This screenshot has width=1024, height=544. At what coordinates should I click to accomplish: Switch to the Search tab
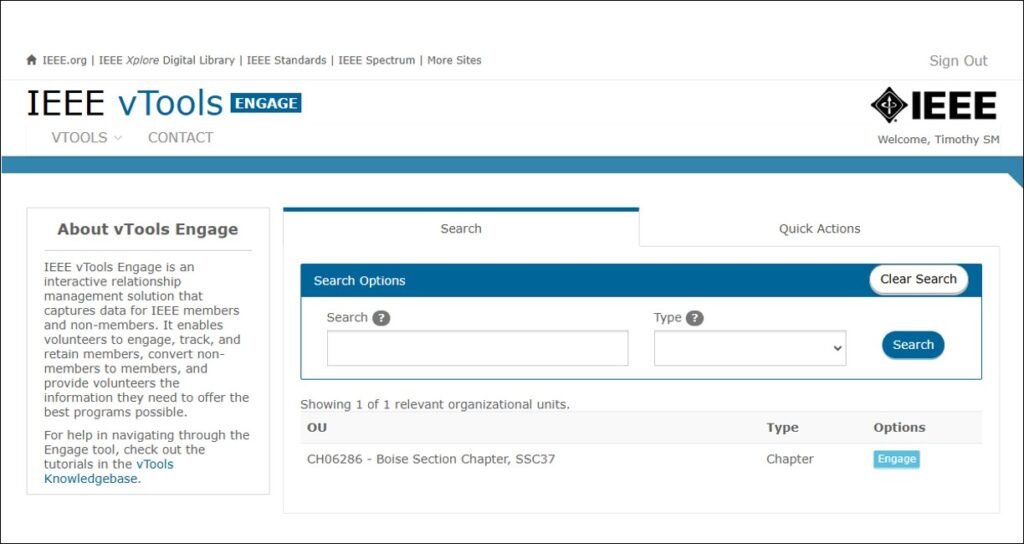[x=461, y=229]
